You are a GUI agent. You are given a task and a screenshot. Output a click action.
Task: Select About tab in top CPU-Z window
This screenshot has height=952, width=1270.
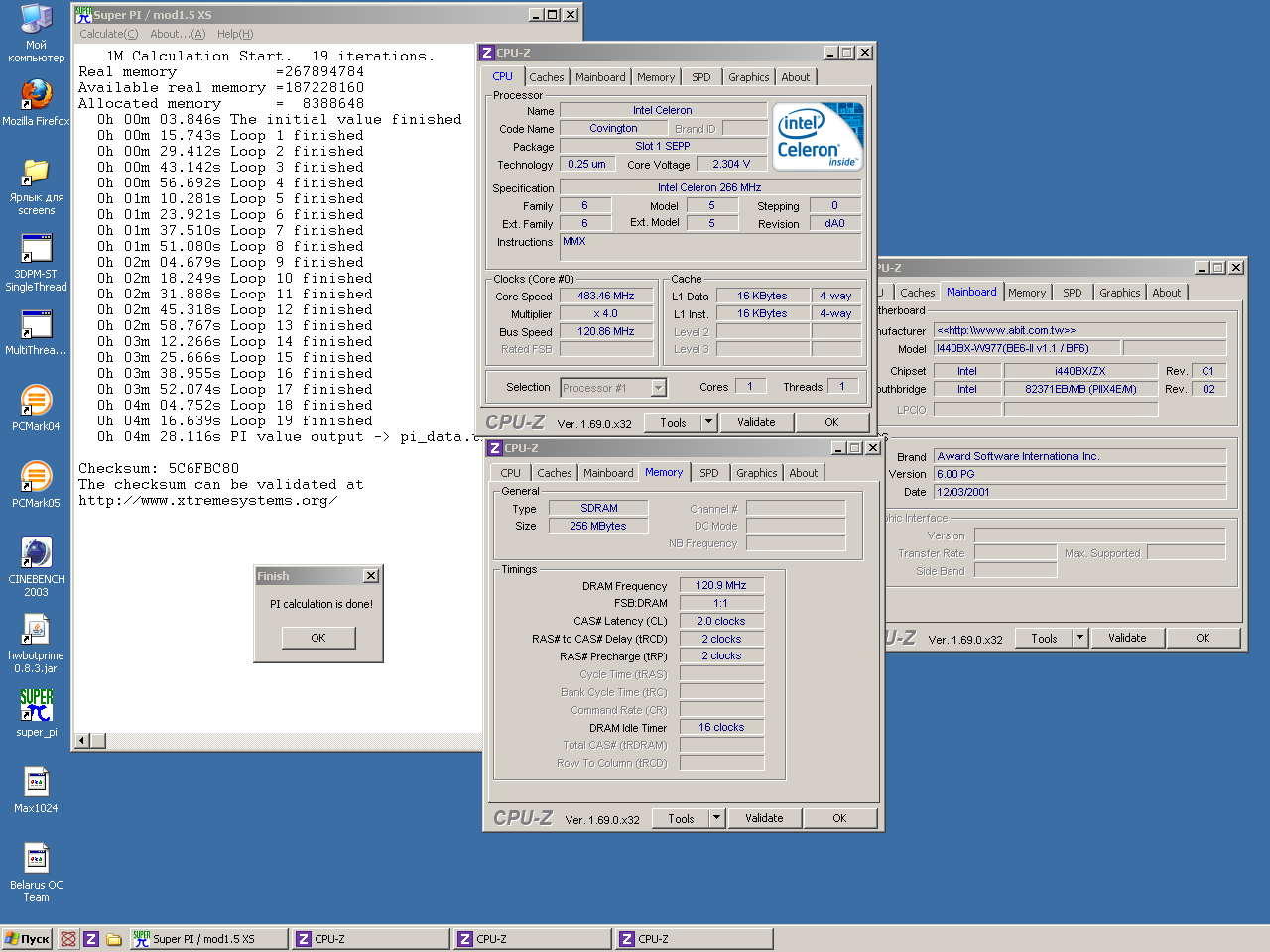click(x=795, y=77)
